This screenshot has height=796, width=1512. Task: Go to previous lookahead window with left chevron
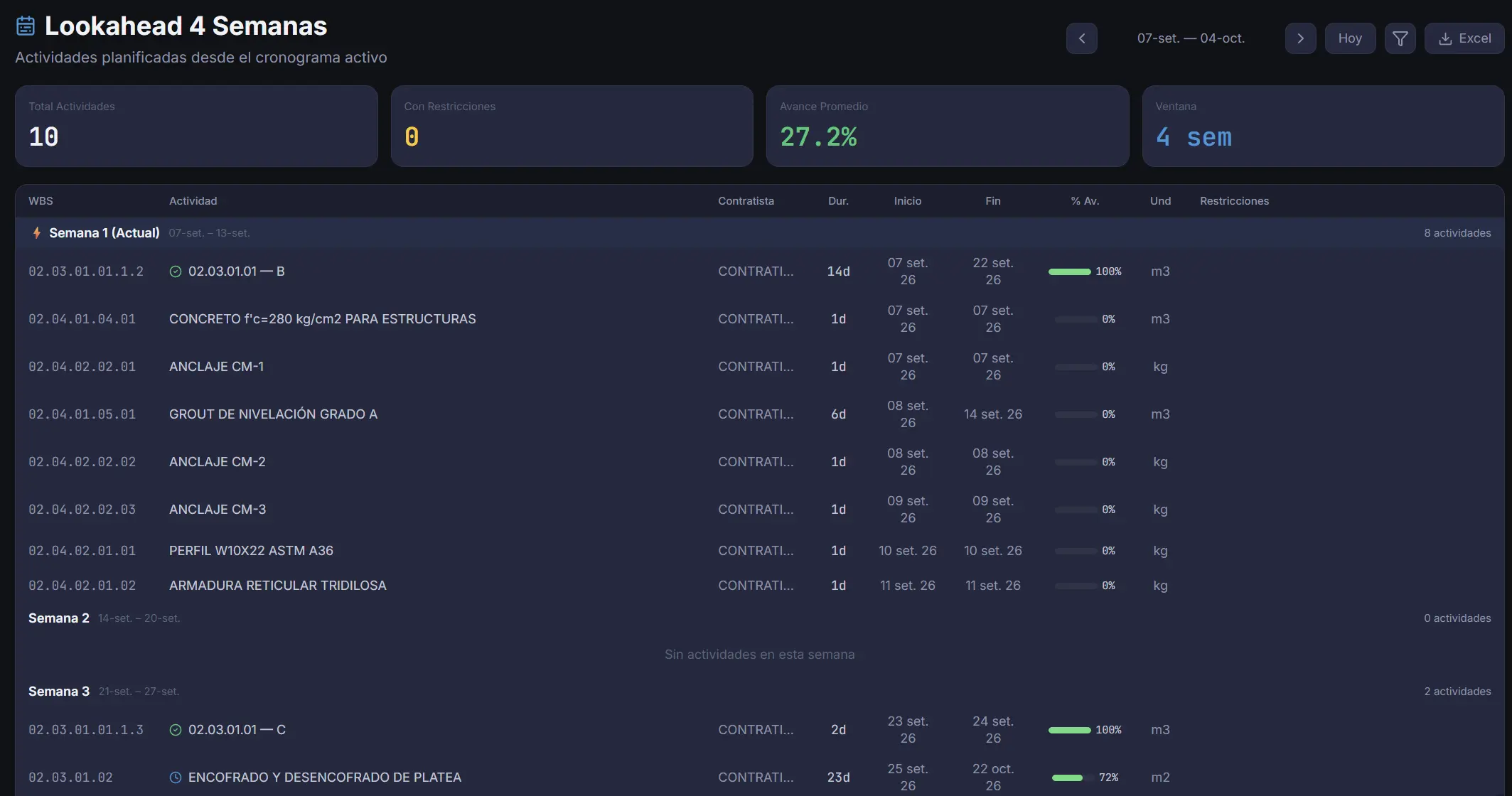click(1081, 38)
